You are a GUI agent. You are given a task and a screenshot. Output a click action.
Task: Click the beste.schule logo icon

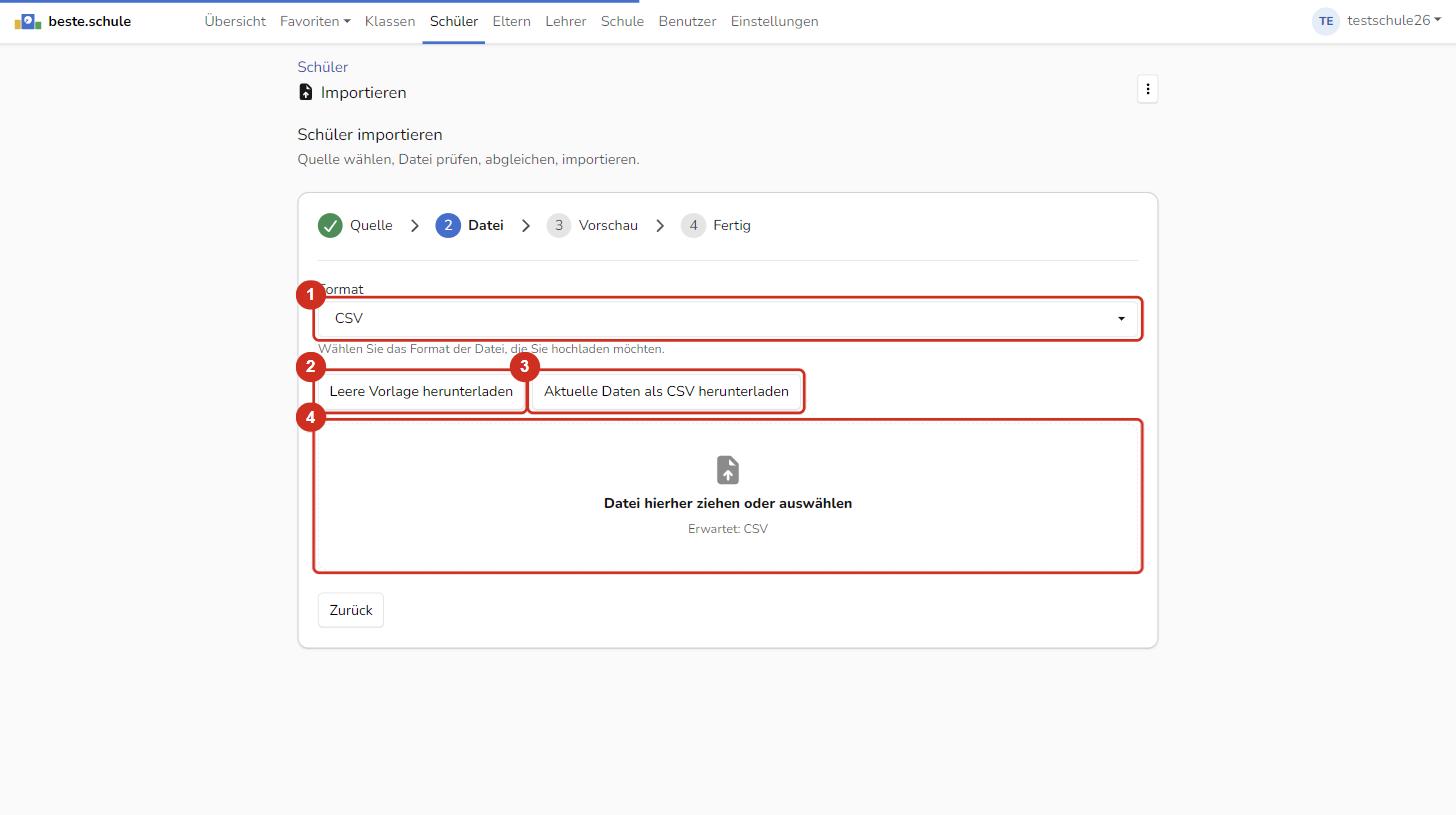click(x=28, y=21)
